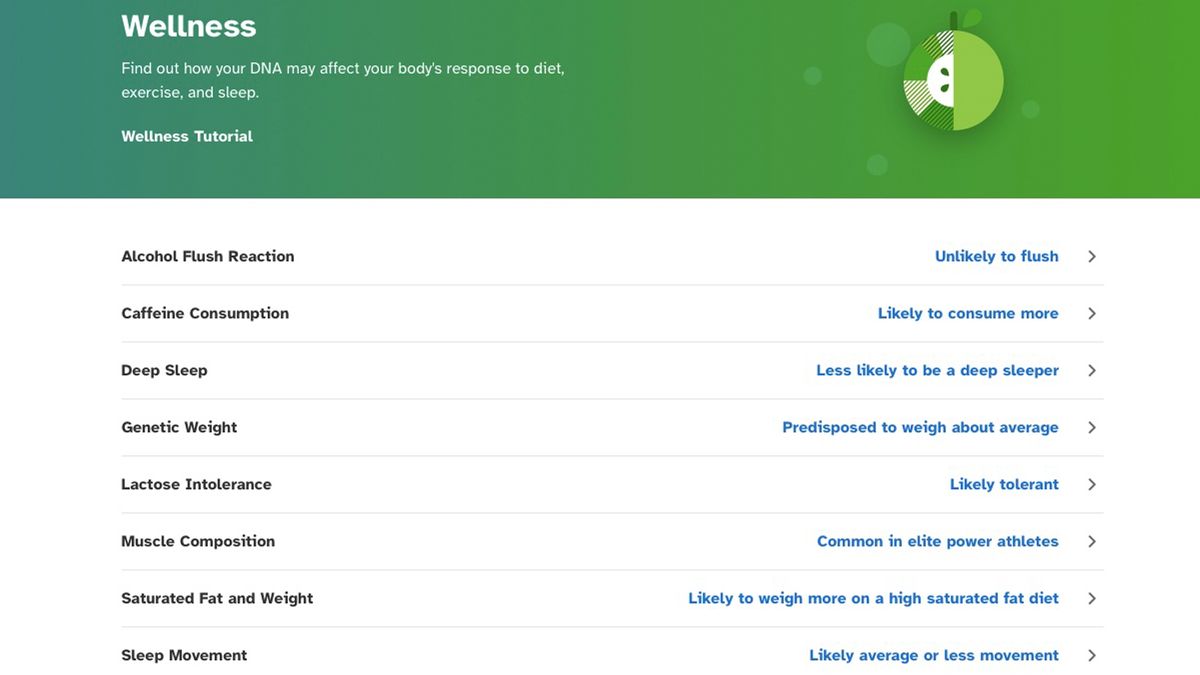The width and height of the screenshot is (1200, 675).
Task: Expand the Caffeine Consumption row chevron
Action: pos(1091,313)
